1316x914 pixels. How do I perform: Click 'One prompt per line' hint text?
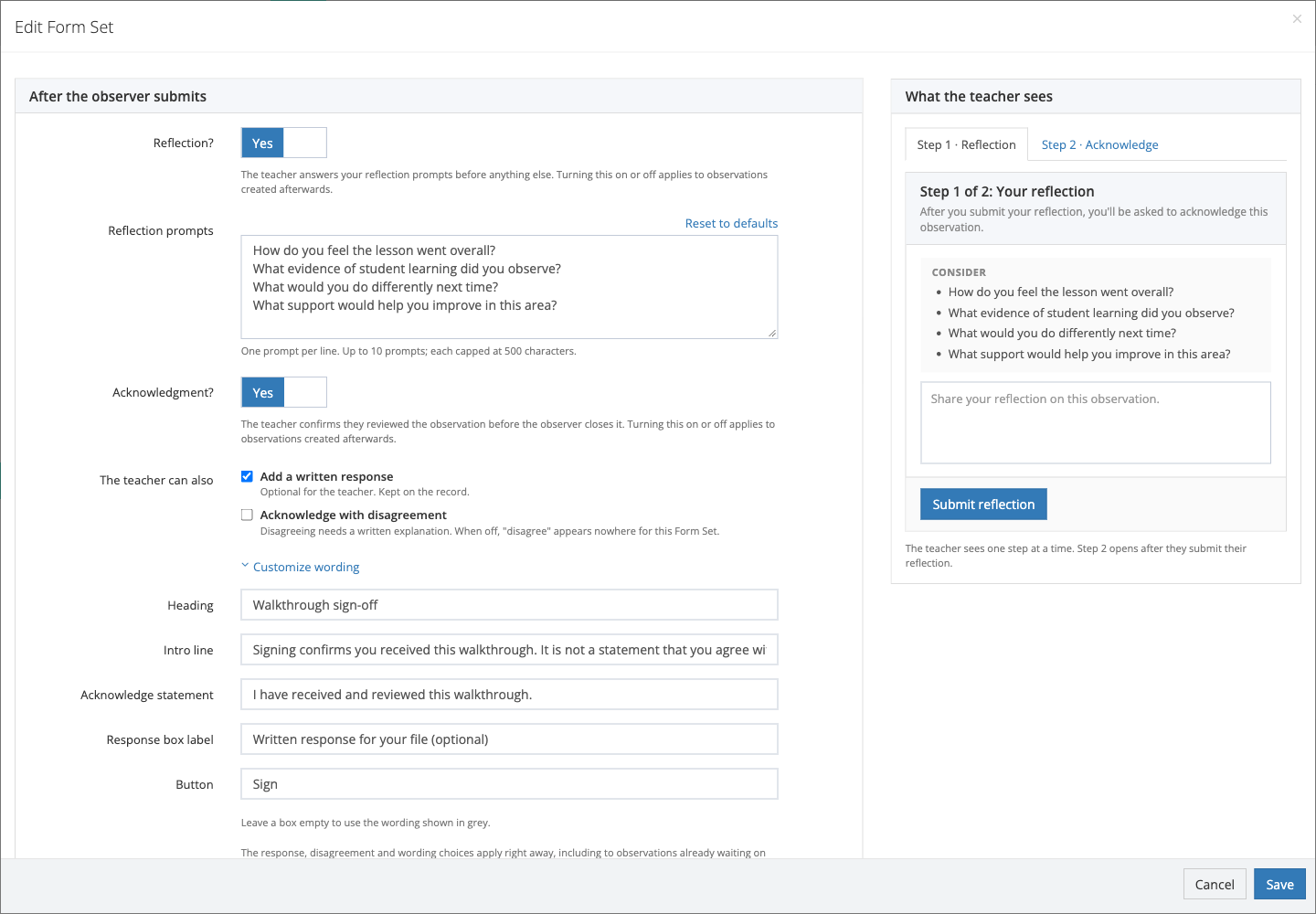pos(409,351)
